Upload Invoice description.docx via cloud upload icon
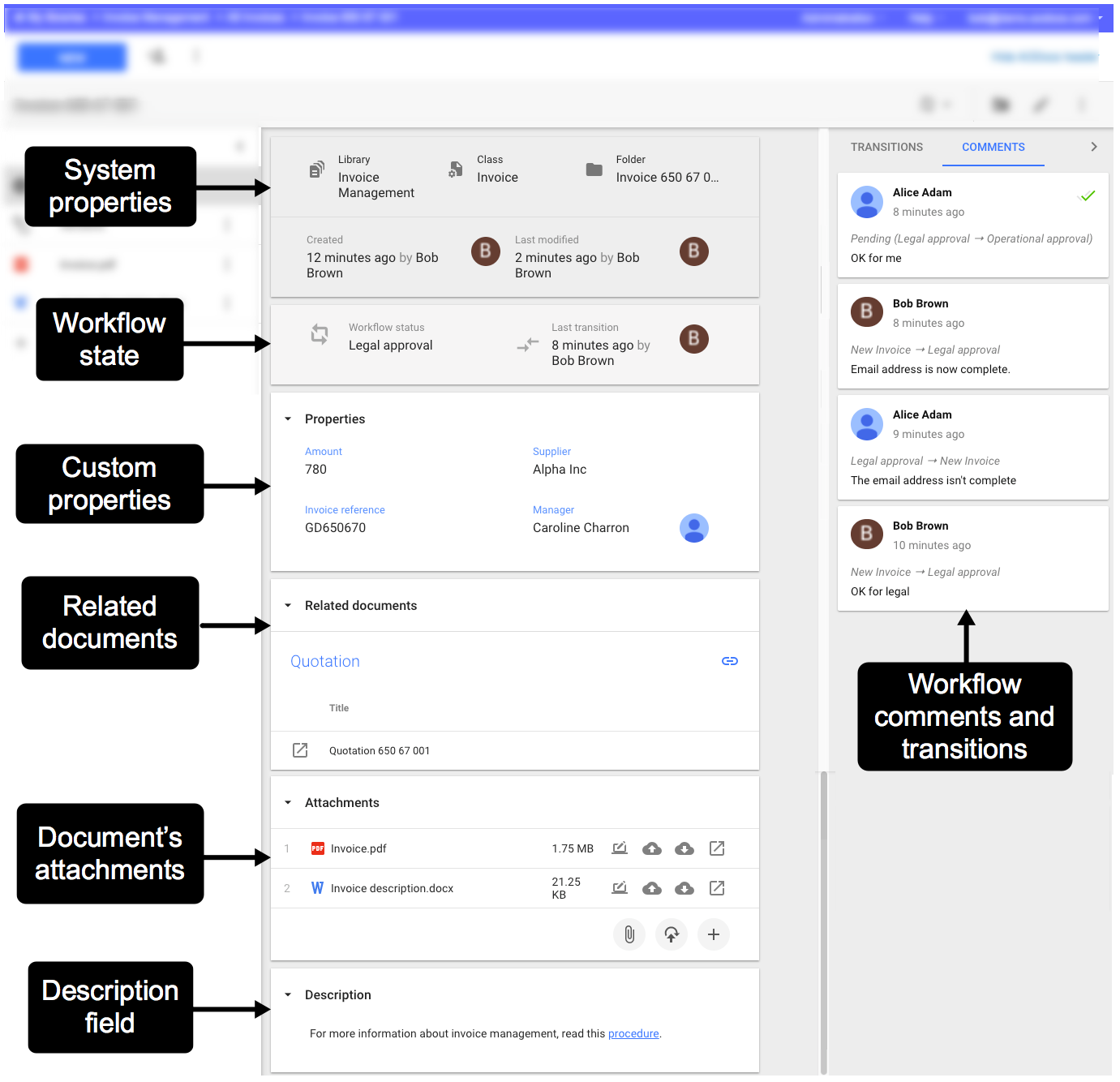1120x1082 pixels. click(x=651, y=888)
